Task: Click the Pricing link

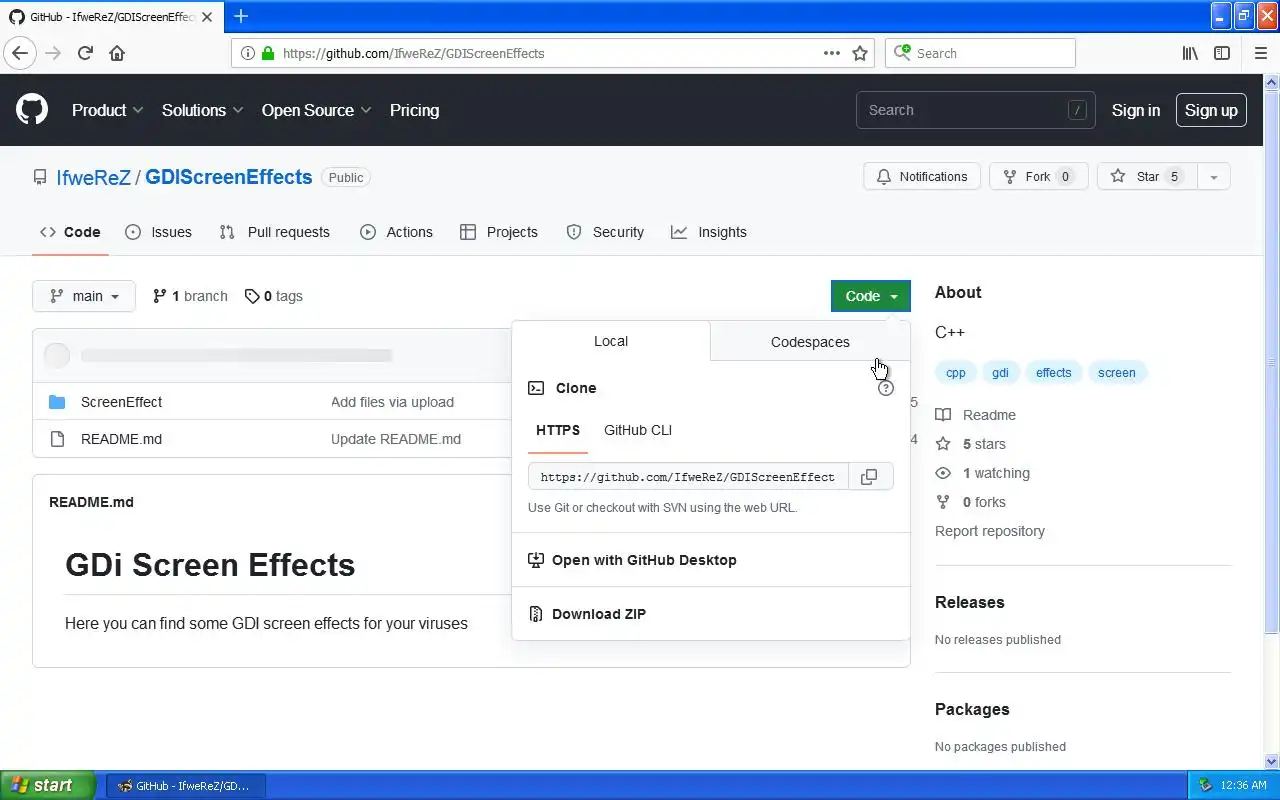Action: (x=414, y=110)
